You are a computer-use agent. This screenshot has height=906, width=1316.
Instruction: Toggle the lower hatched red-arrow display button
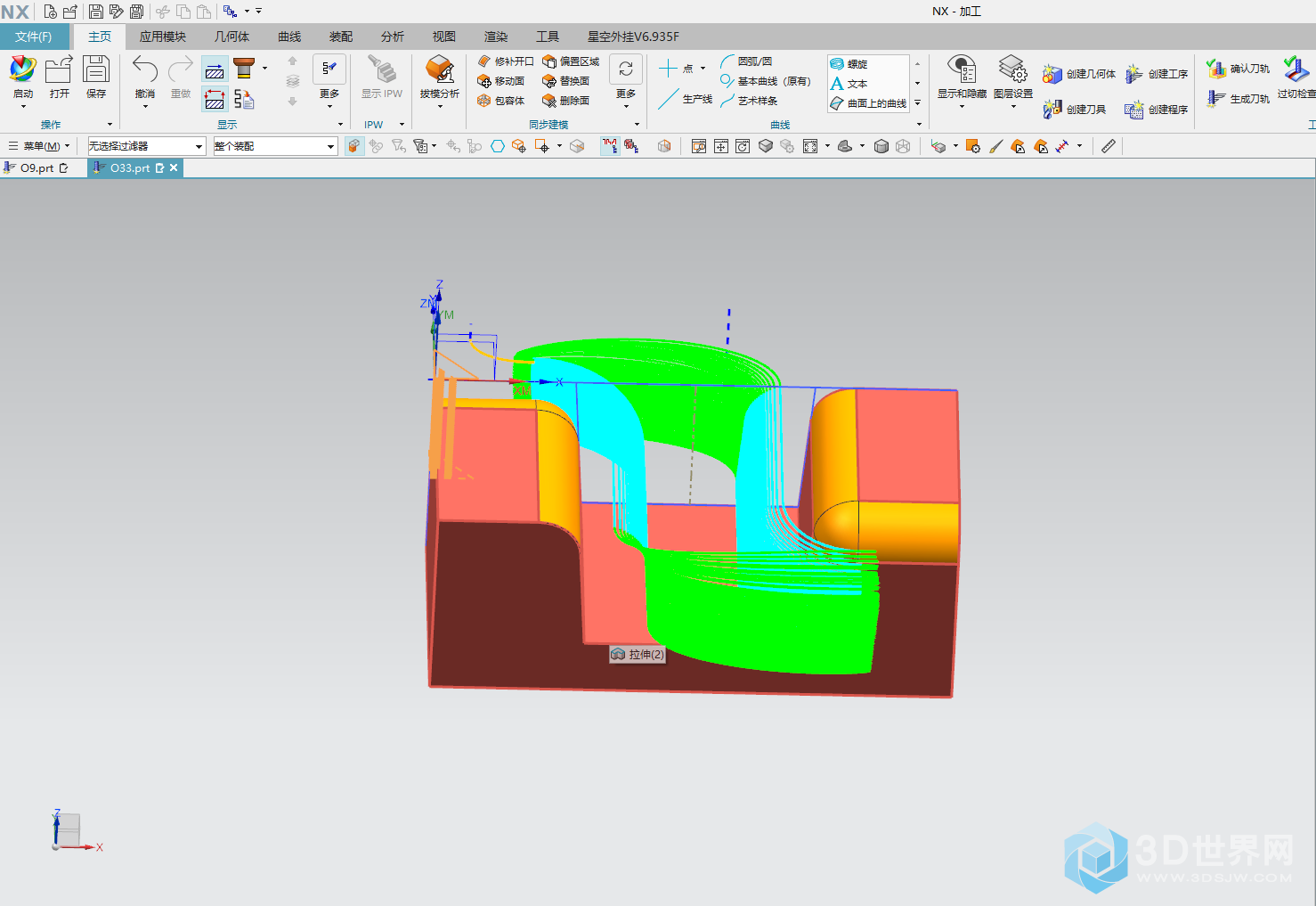(215, 98)
